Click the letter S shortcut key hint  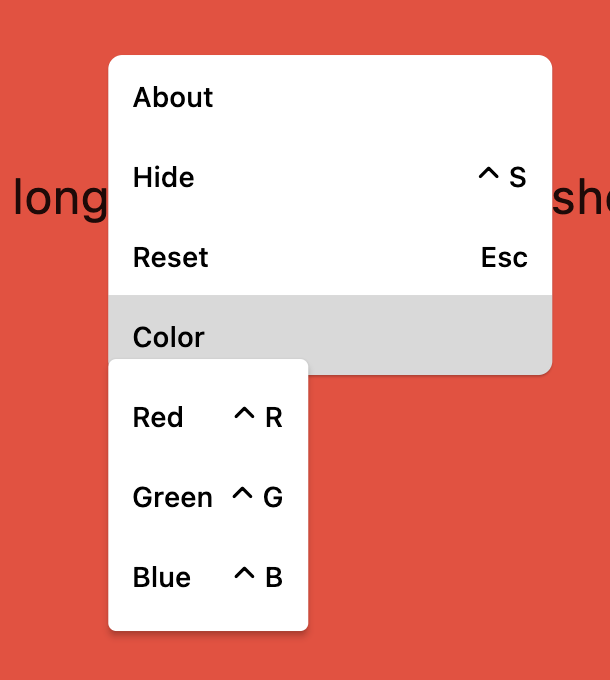pos(517,178)
